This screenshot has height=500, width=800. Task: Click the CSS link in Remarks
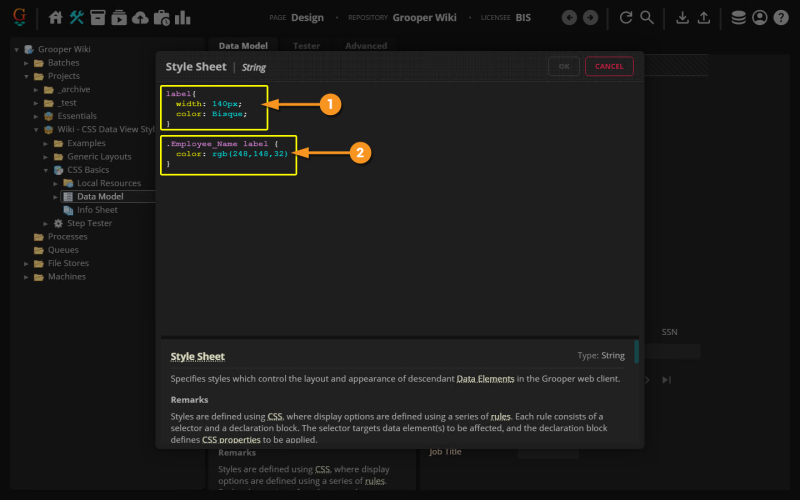(274, 416)
